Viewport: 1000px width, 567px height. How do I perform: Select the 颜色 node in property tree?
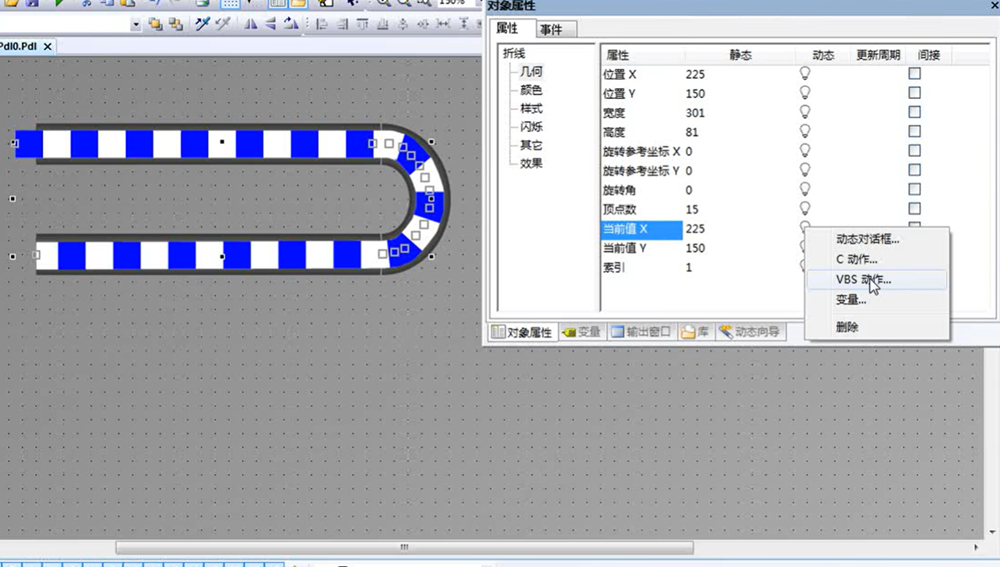tap(531, 90)
